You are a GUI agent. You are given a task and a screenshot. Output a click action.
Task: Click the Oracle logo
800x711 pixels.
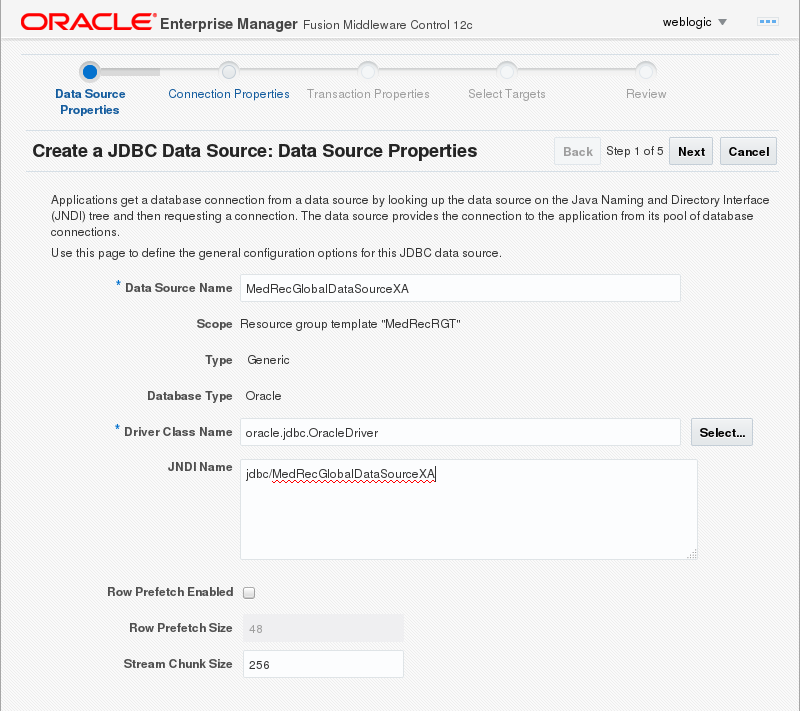pyautogui.click(x=88, y=22)
